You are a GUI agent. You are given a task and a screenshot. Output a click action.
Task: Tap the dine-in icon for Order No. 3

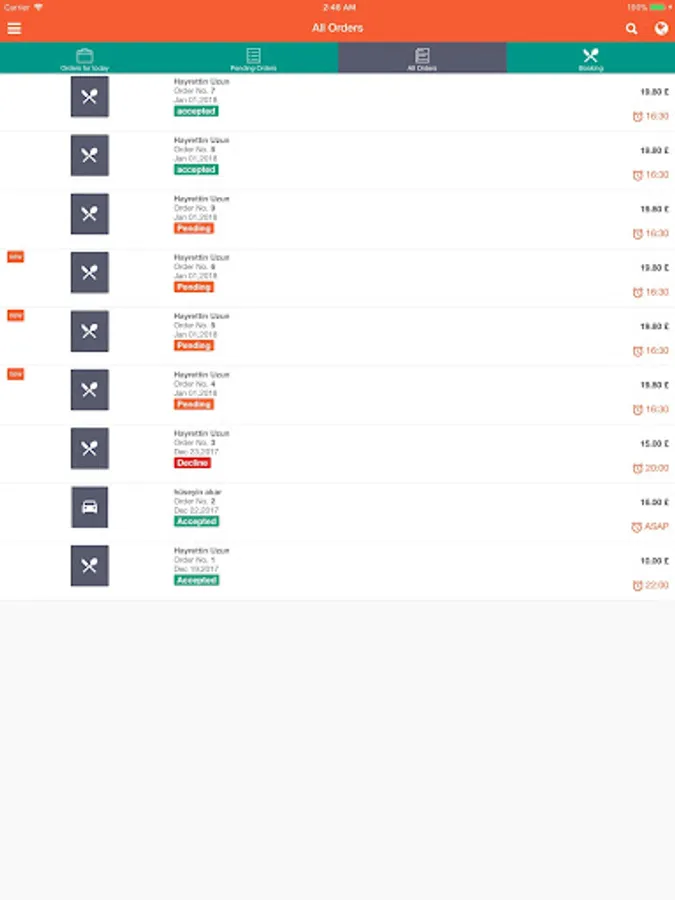(x=89, y=448)
